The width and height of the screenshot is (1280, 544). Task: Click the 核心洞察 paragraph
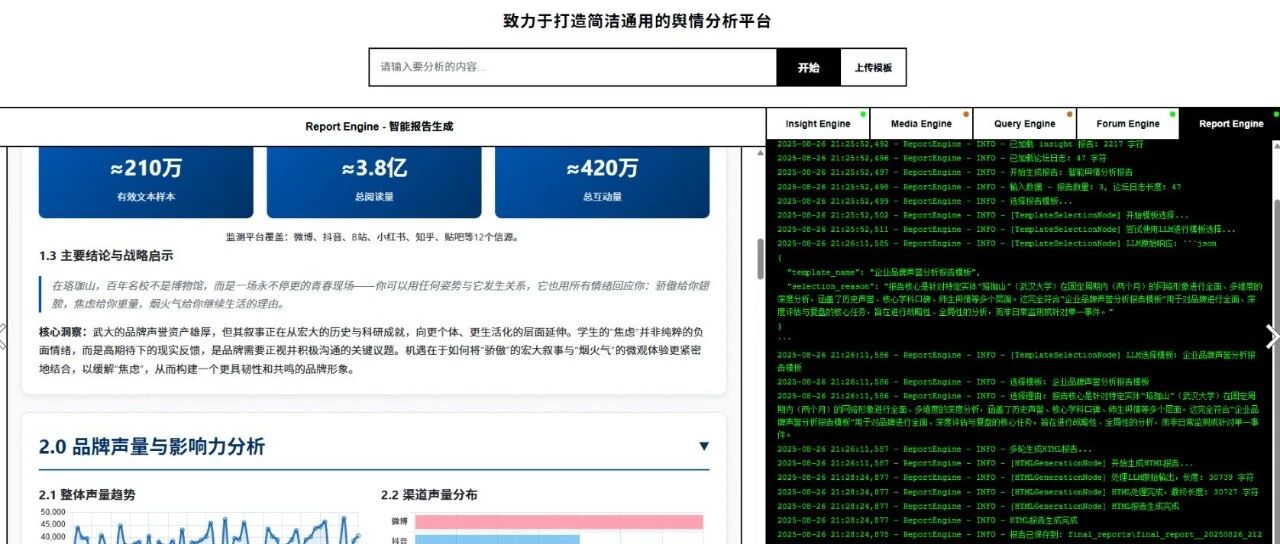pyautogui.click(x=373, y=350)
